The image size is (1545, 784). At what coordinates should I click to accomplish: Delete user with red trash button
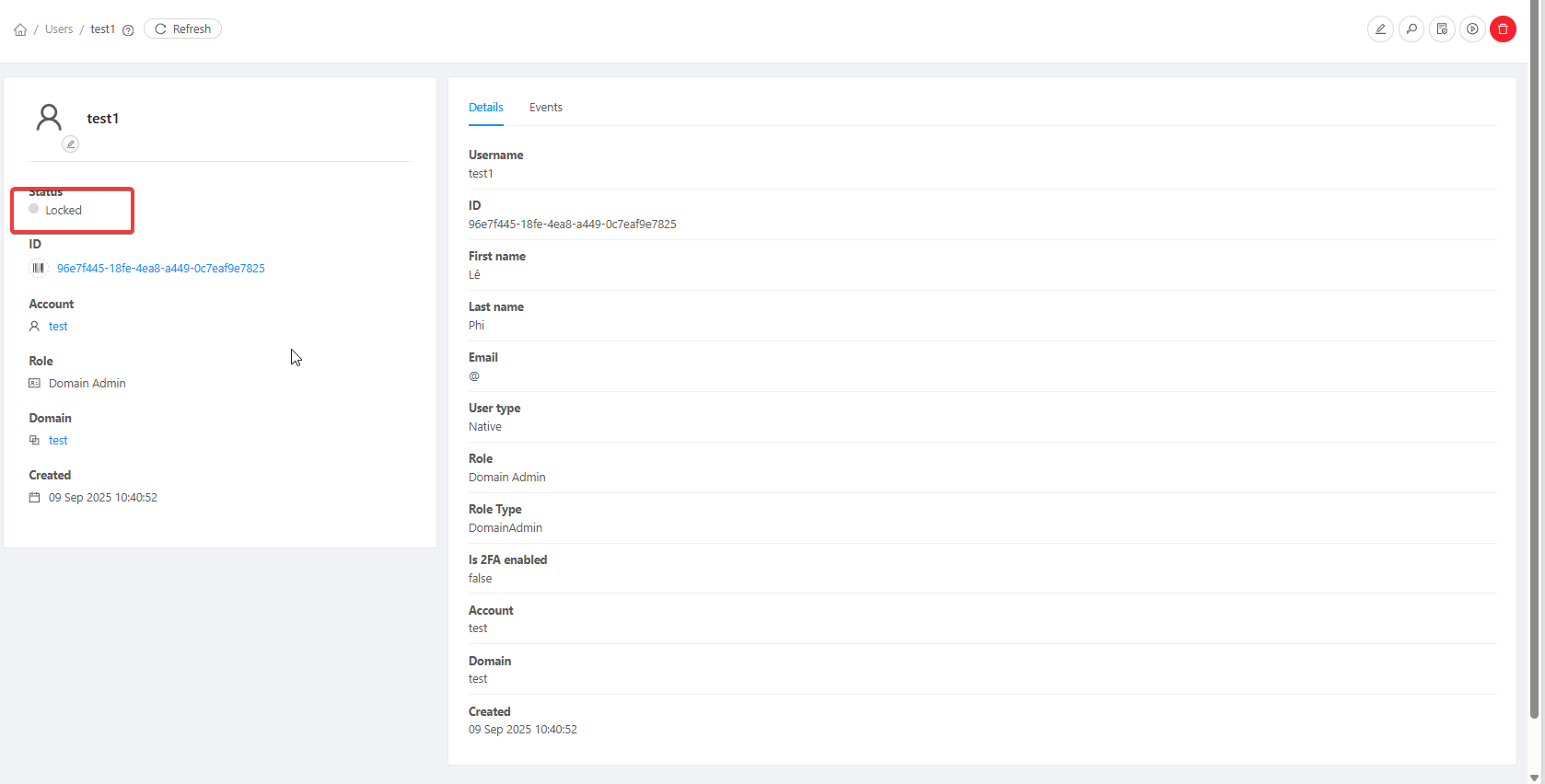click(1503, 29)
